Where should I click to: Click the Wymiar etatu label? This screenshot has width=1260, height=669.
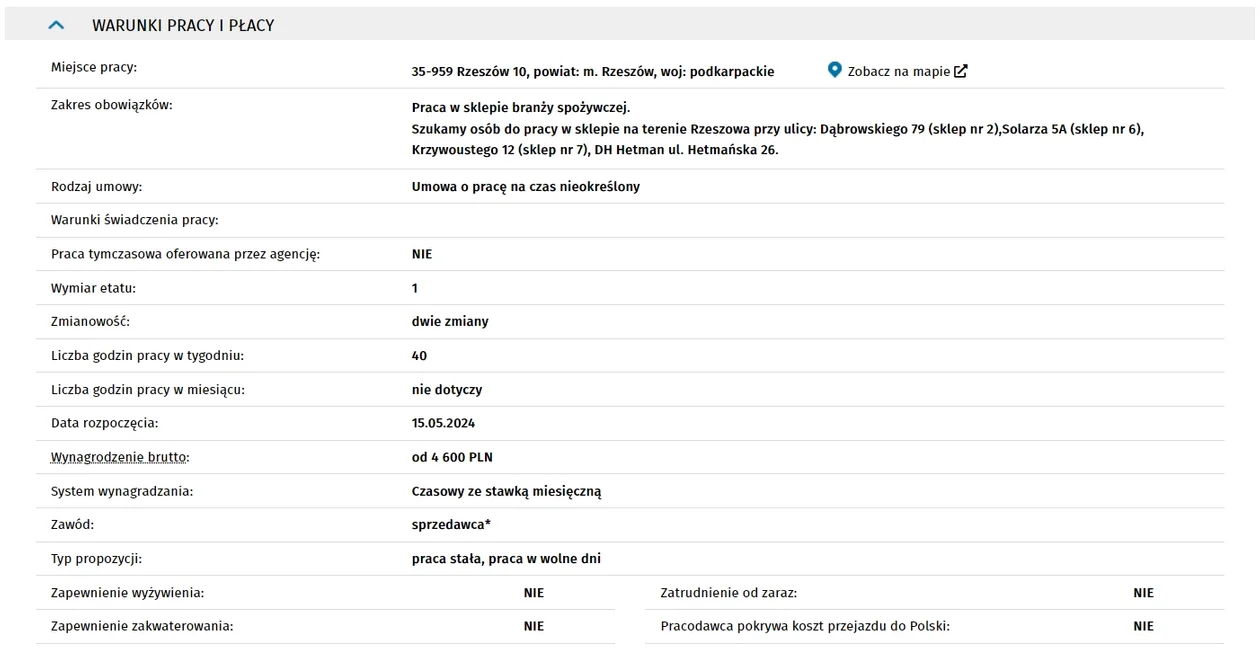click(x=93, y=288)
